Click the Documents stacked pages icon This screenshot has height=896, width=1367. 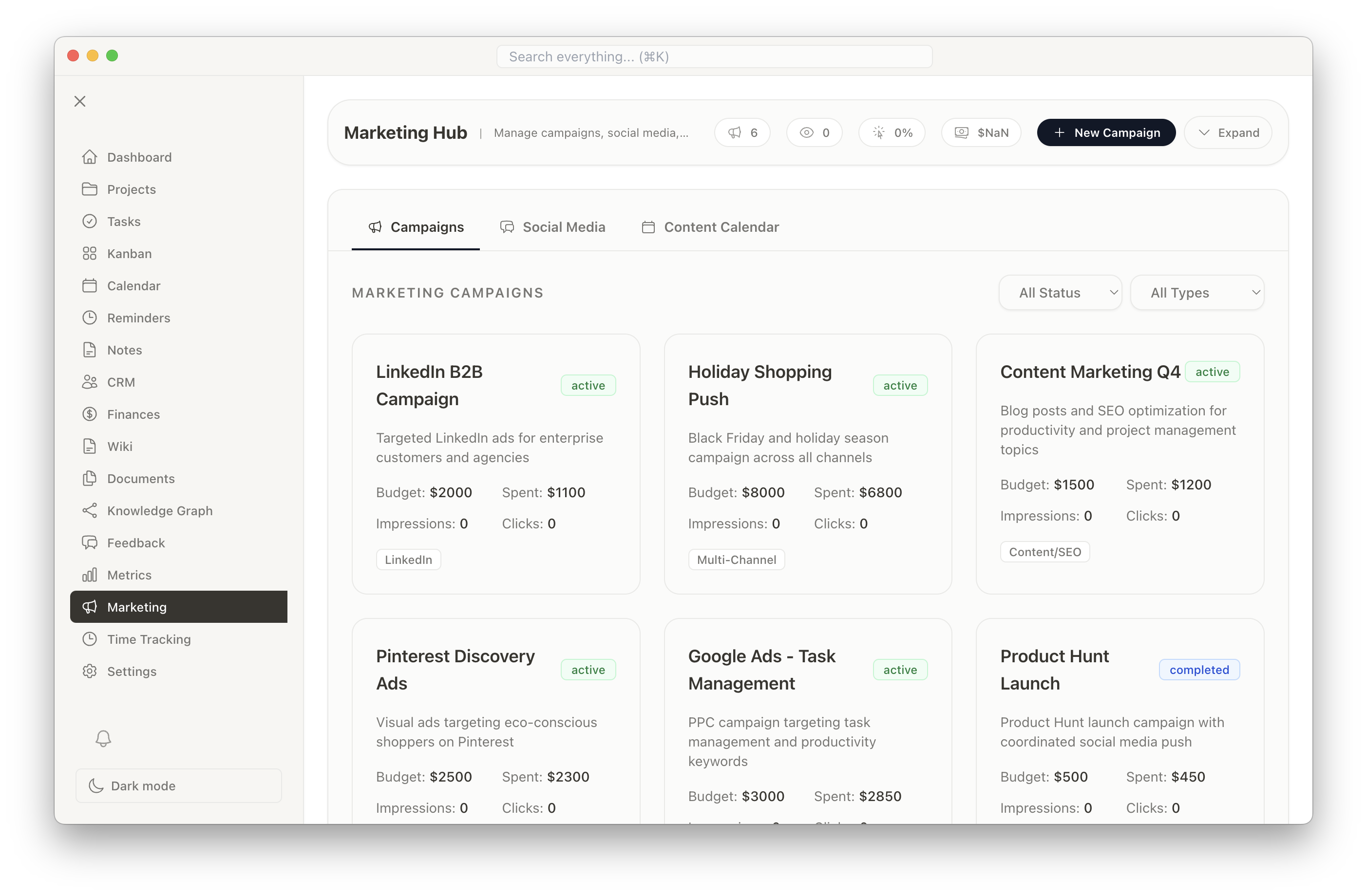click(90, 478)
